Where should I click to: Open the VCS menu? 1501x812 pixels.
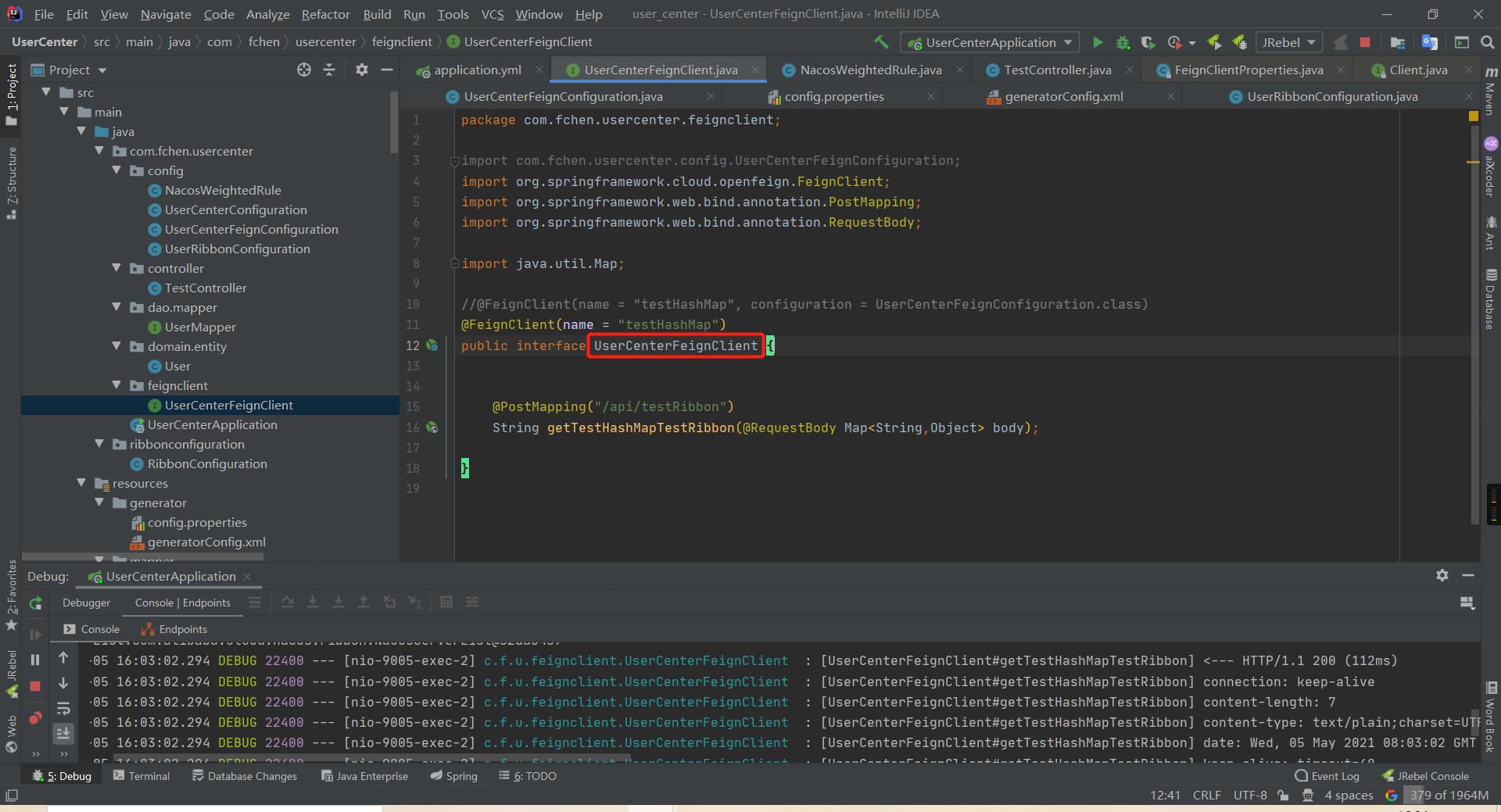[x=492, y=14]
